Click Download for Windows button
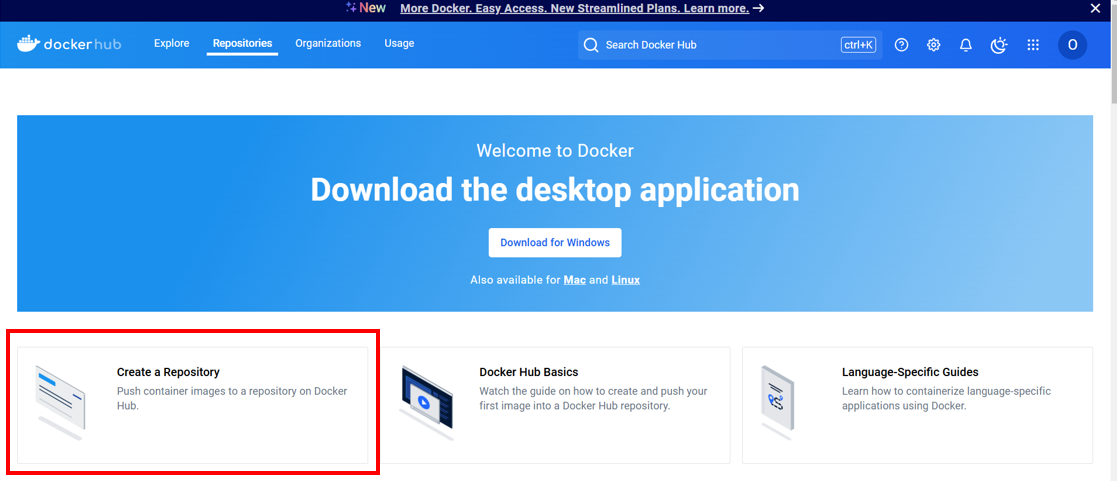Screen dimensions: 1117x481 [555, 242]
